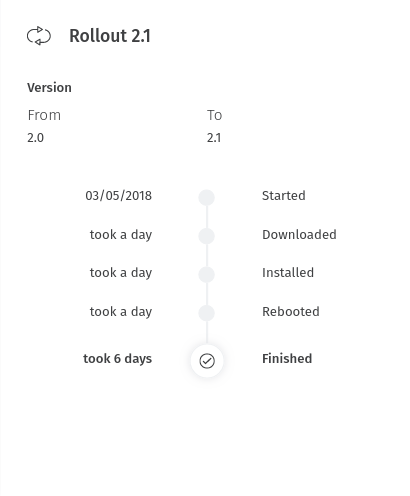This screenshot has width=410, height=496.
Task: Select the Started timeline dot
Action: tap(207, 198)
